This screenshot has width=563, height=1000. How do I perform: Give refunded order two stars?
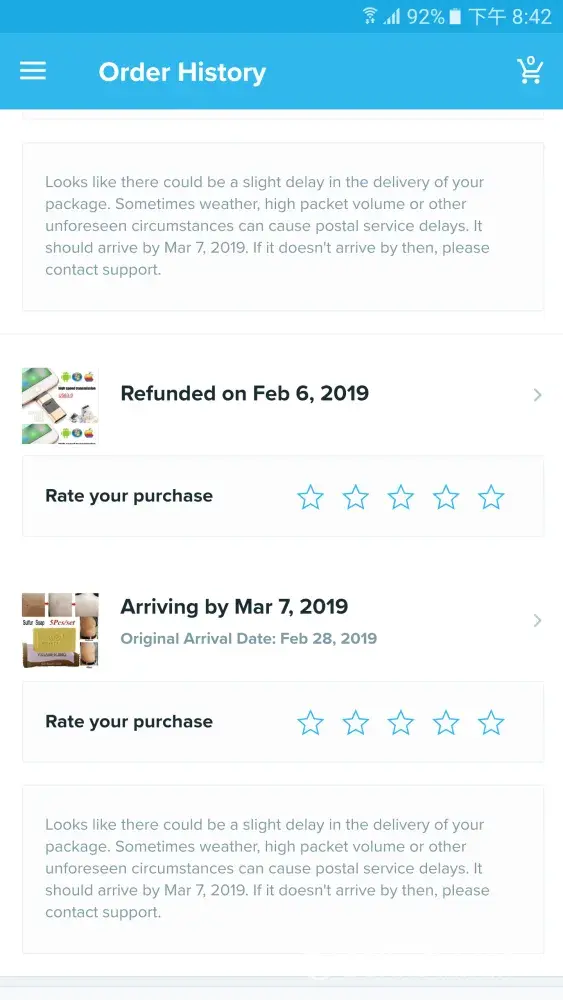click(x=356, y=497)
